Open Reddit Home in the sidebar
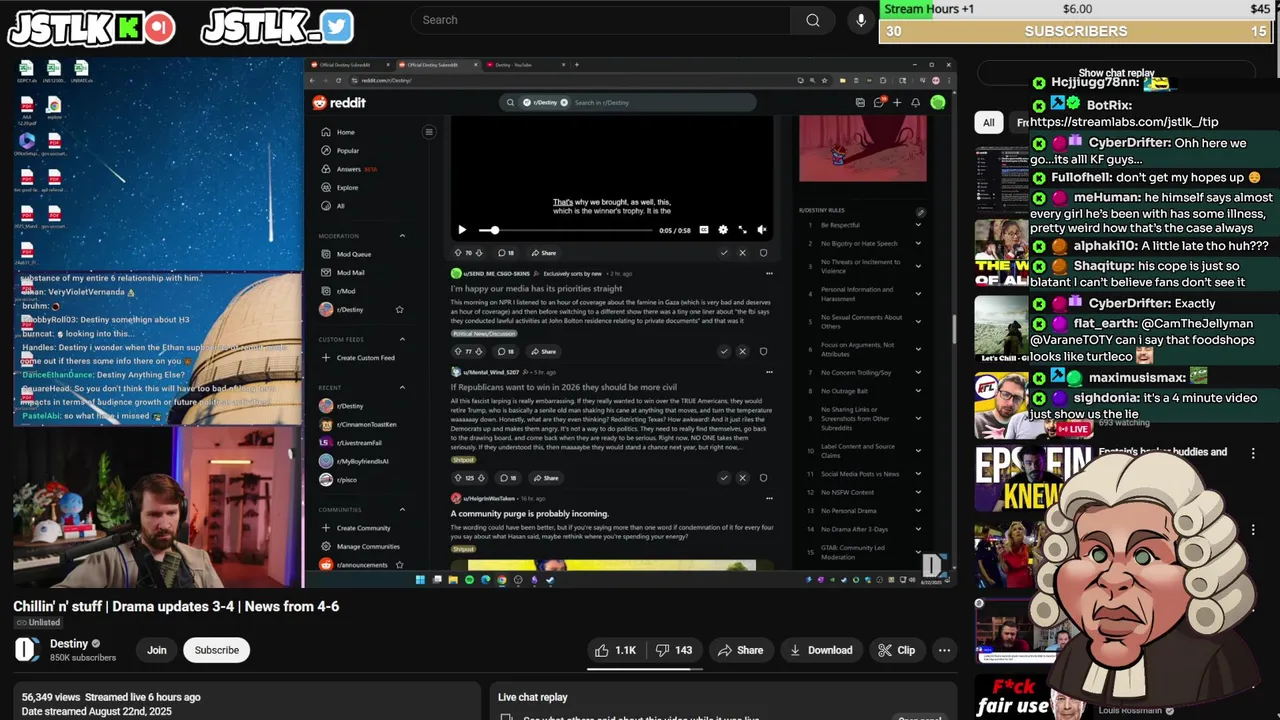This screenshot has height=720, width=1280. pos(337,132)
